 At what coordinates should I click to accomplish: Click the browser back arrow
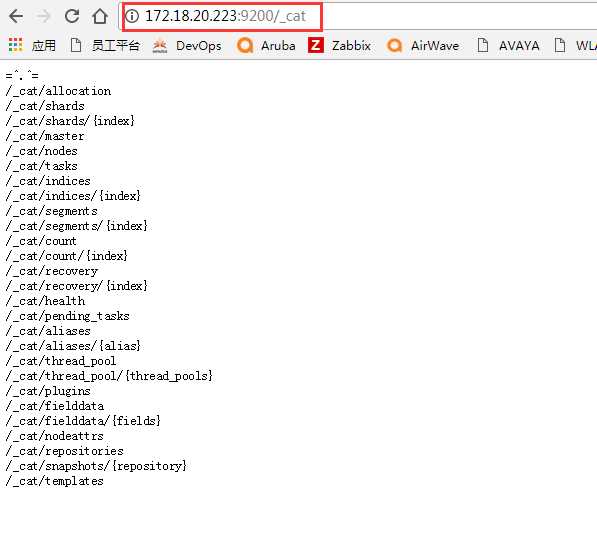click(x=16, y=16)
